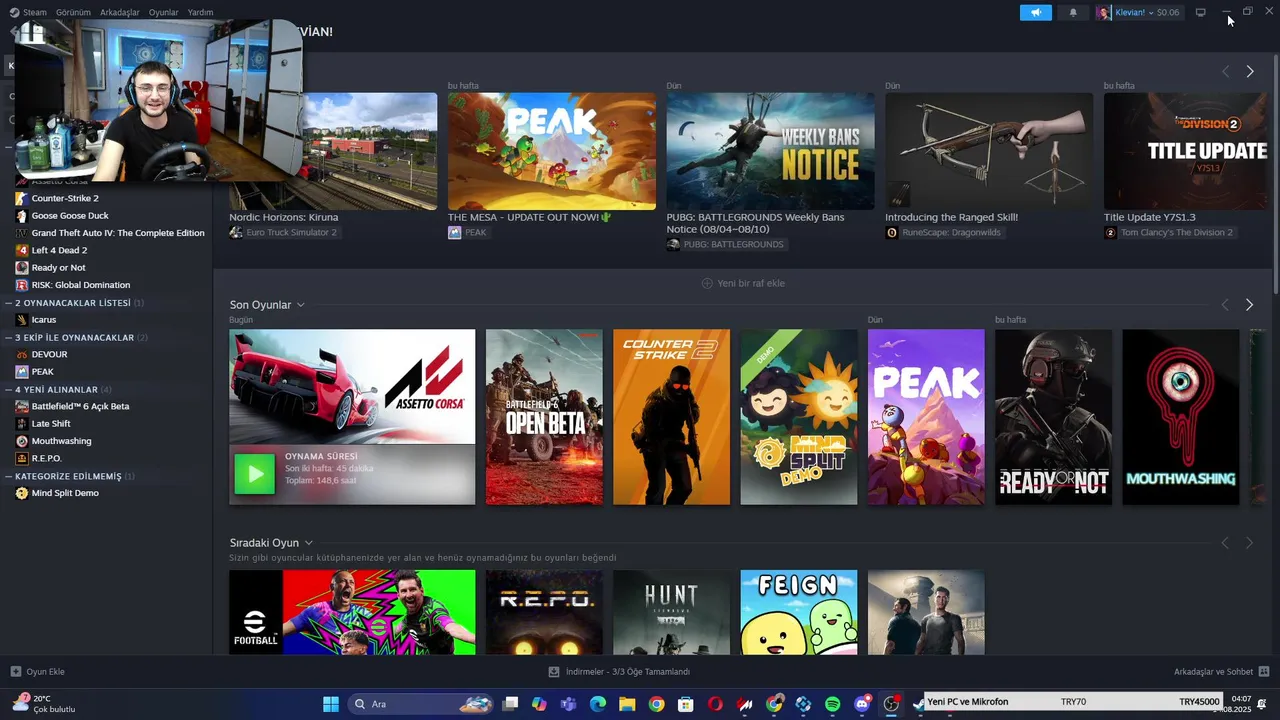Open PEAK cover in recent games
1280x720 pixels.
(x=926, y=417)
